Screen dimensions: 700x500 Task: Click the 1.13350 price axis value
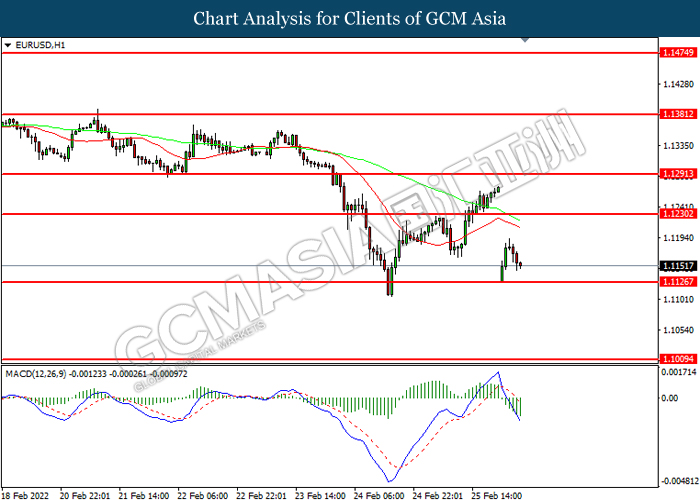[x=679, y=146]
